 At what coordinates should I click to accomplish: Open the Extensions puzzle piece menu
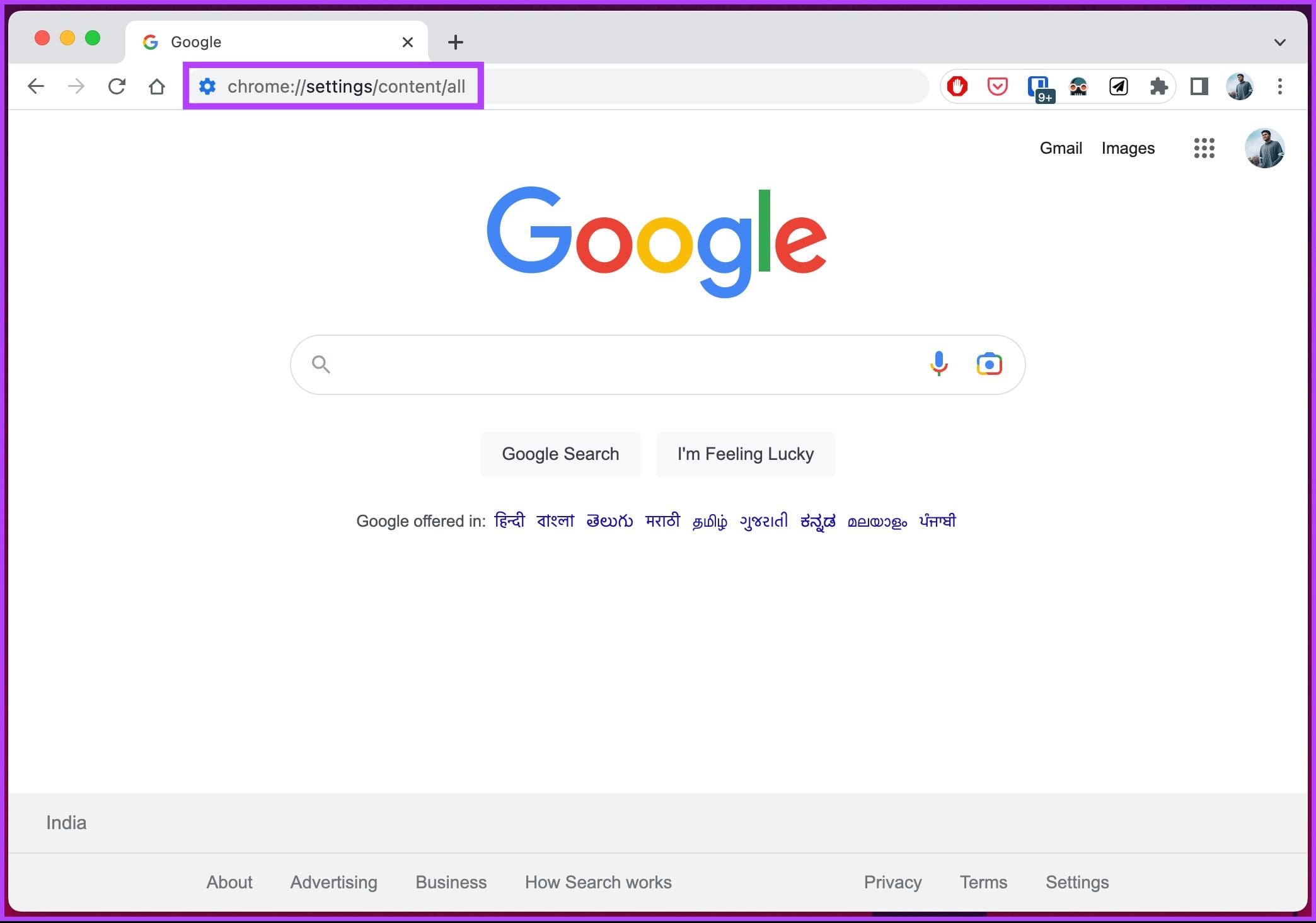click(1158, 86)
